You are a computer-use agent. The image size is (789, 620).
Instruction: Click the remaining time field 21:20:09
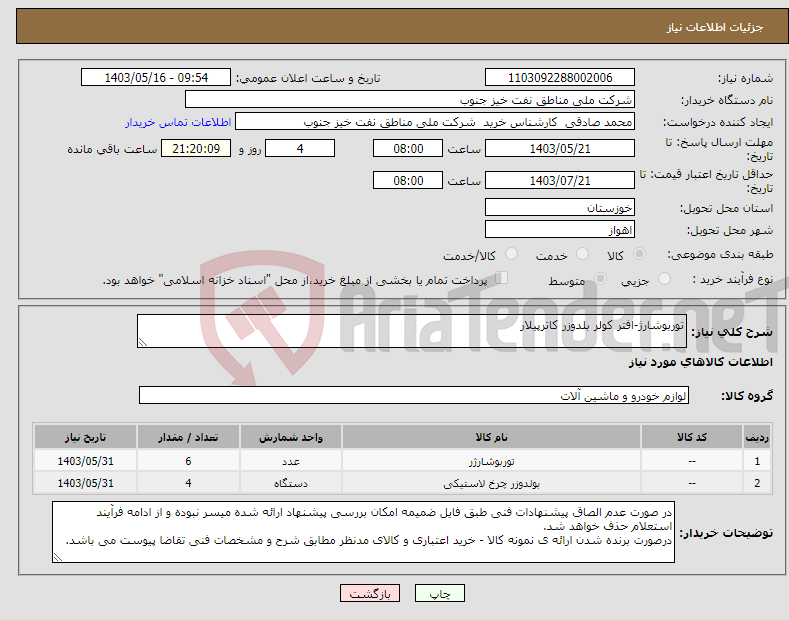(x=196, y=148)
